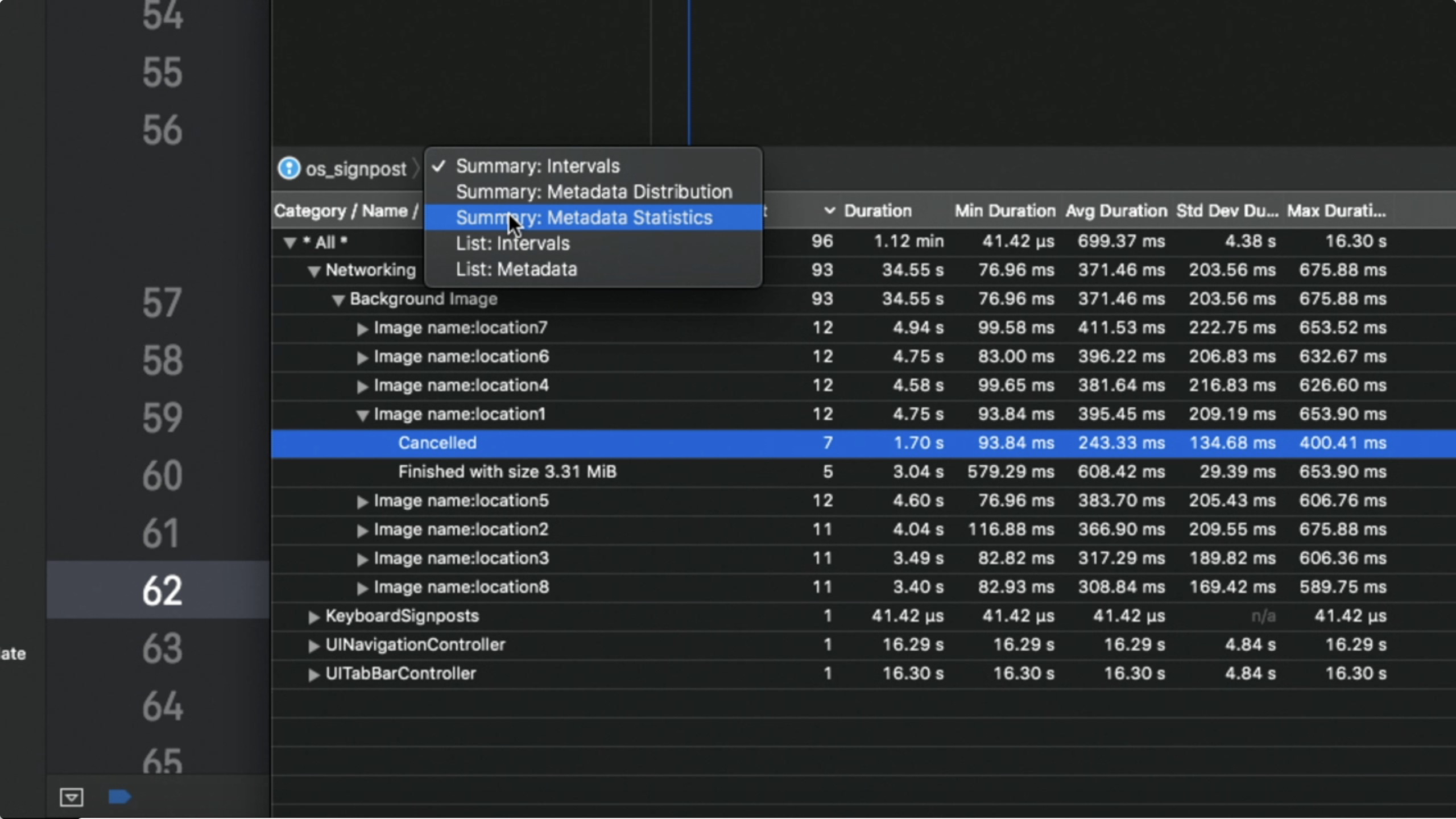Select Summary: Metadata Statistics menu item
1456x819 pixels.
(584, 218)
